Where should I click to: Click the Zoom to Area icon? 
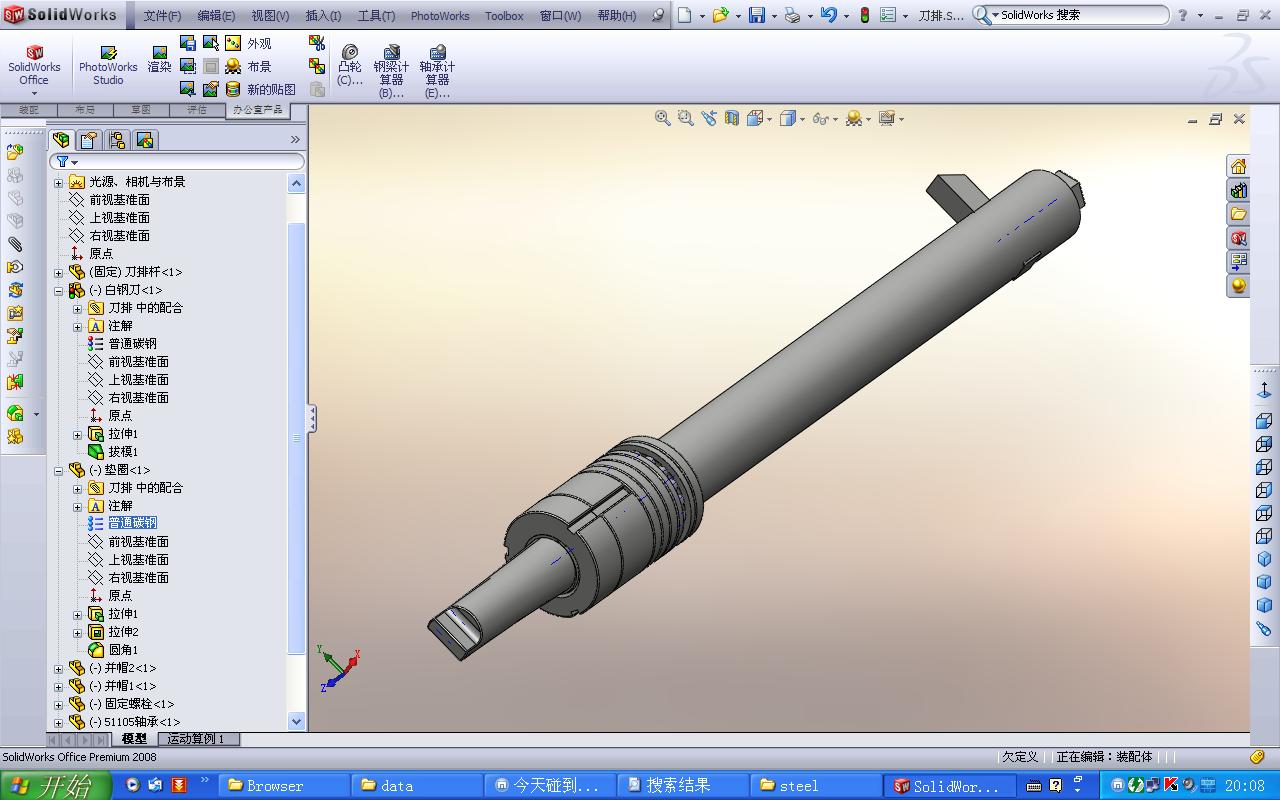click(685, 118)
